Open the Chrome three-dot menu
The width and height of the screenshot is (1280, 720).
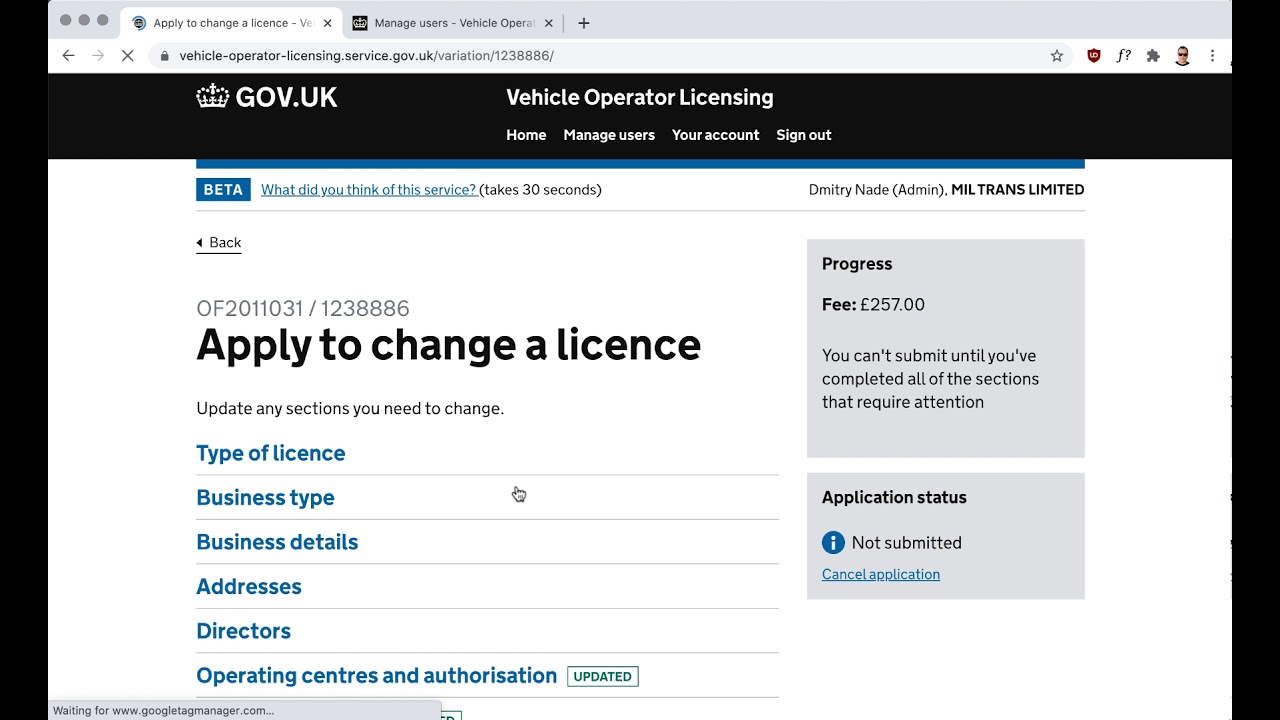(x=1212, y=56)
